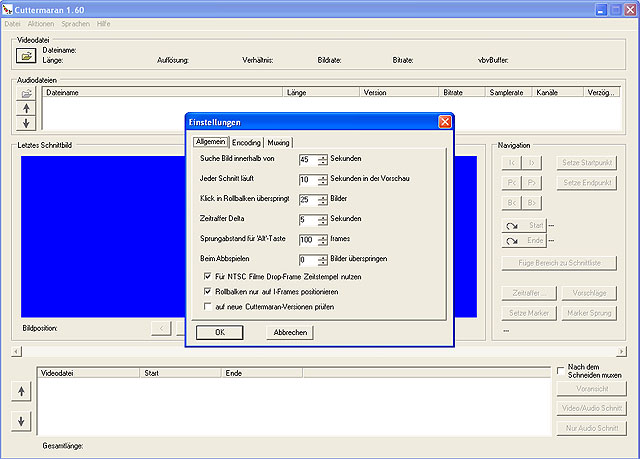The height and width of the screenshot is (459, 640).
Task: Close the Einstellungen dialog with X
Action: (444, 122)
